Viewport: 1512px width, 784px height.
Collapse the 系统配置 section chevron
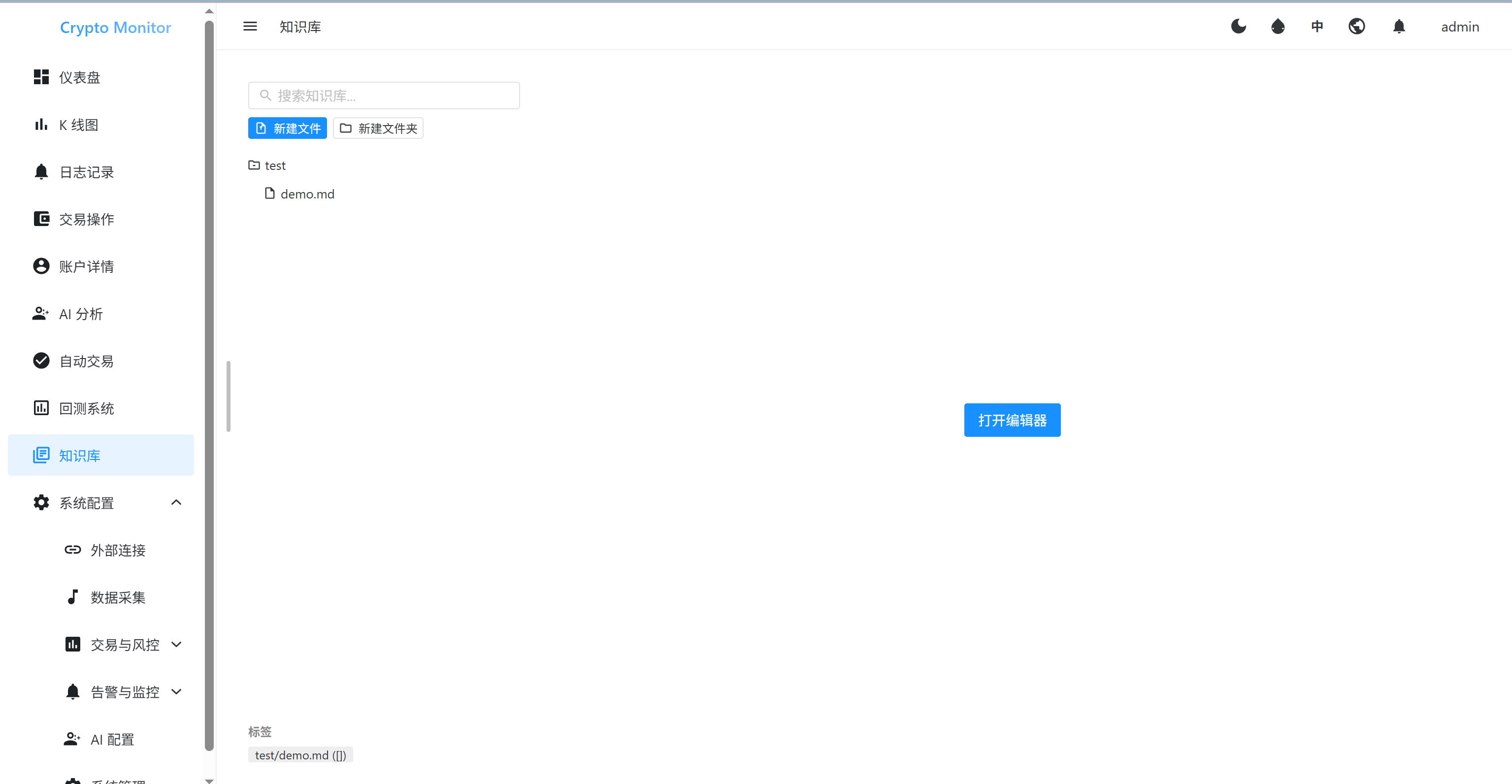pyautogui.click(x=176, y=502)
